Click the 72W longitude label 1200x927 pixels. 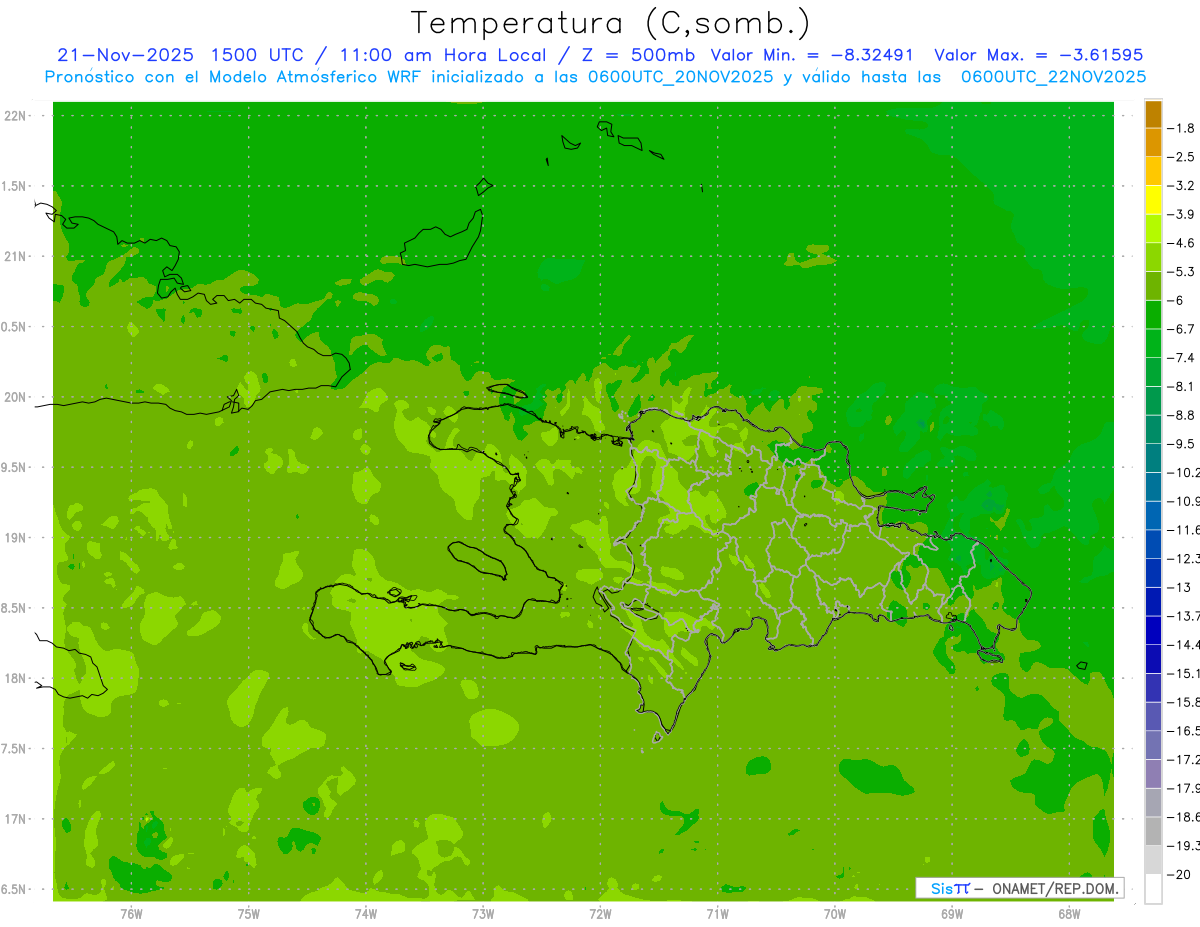tap(600, 913)
